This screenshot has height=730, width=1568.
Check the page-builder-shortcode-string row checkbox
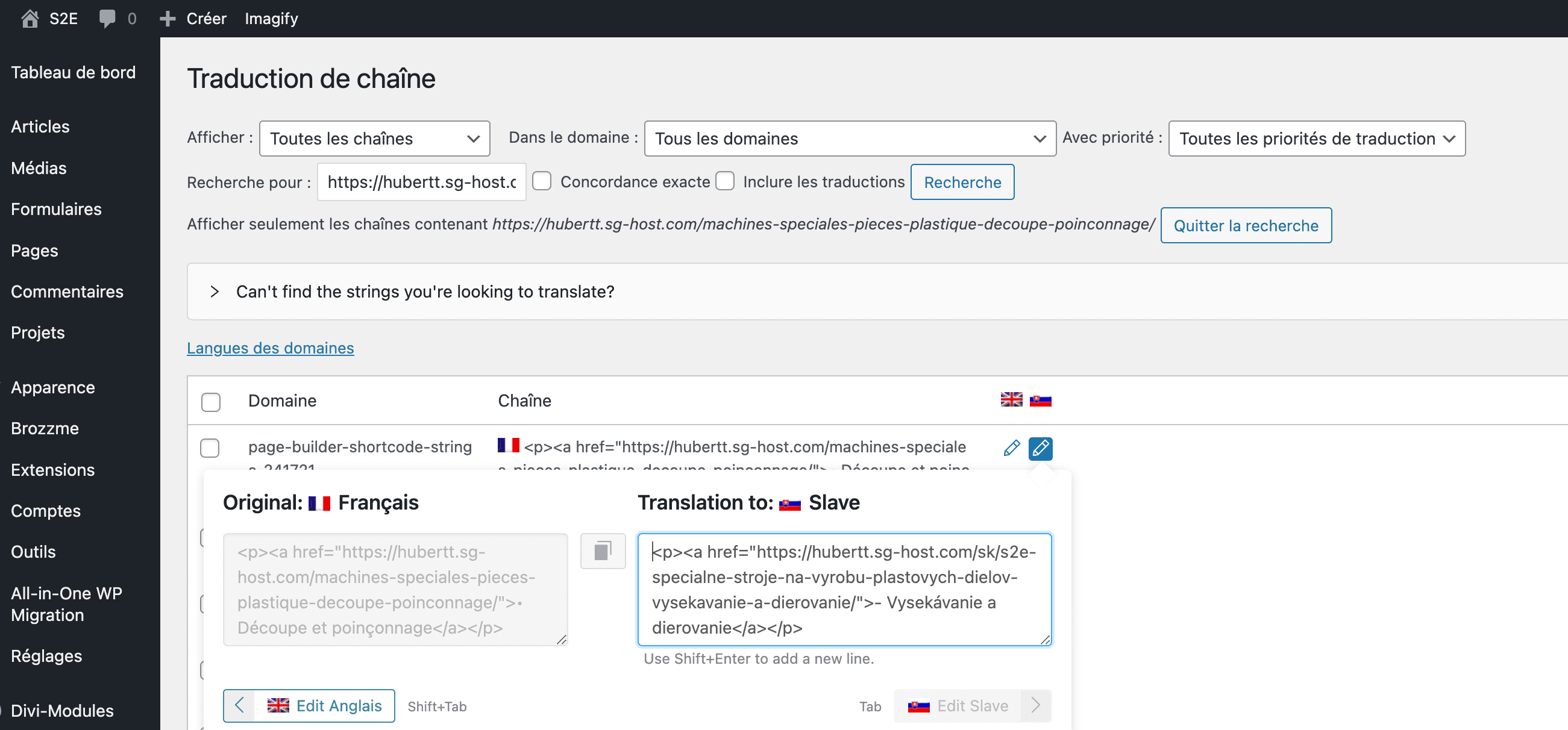(x=210, y=448)
